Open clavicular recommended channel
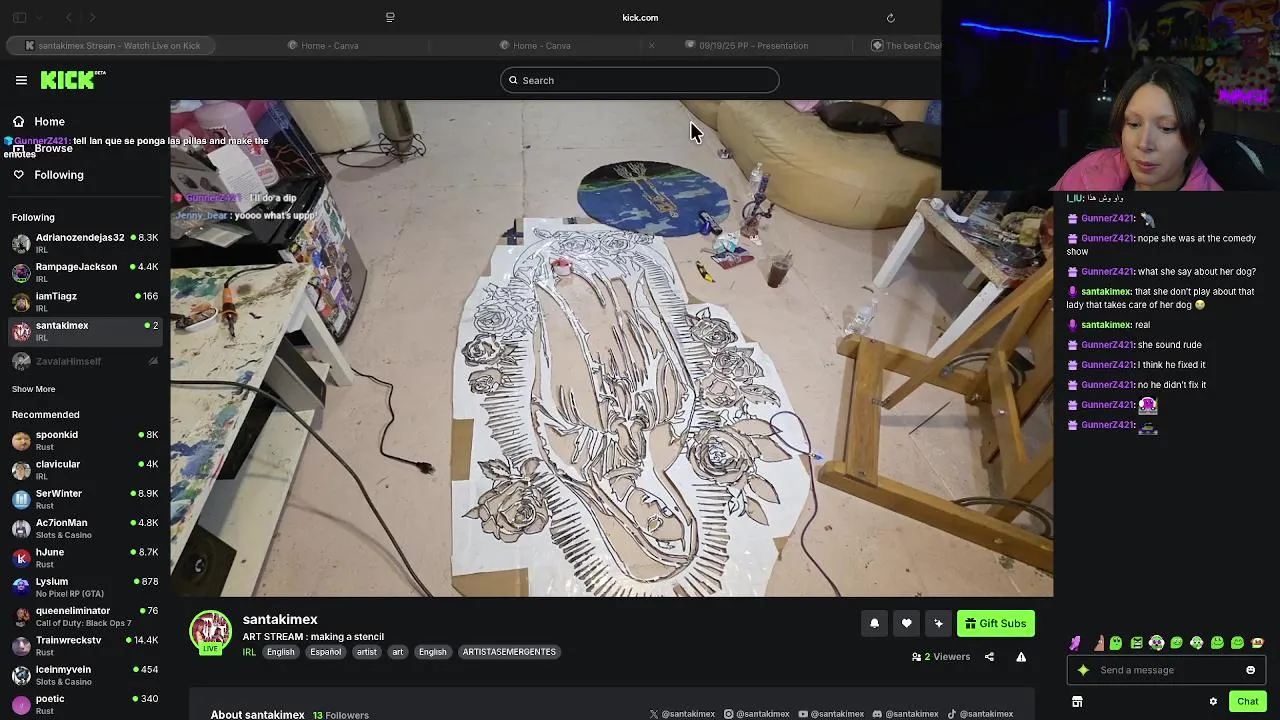Image resolution: width=1280 pixels, height=720 pixels. point(85,469)
